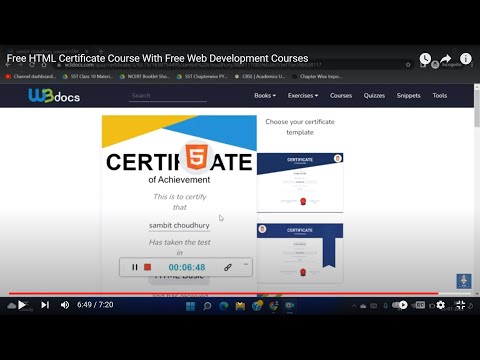This screenshot has width=480, height=360.
Task: Click the Share arrow icon
Action: coord(445,59)
